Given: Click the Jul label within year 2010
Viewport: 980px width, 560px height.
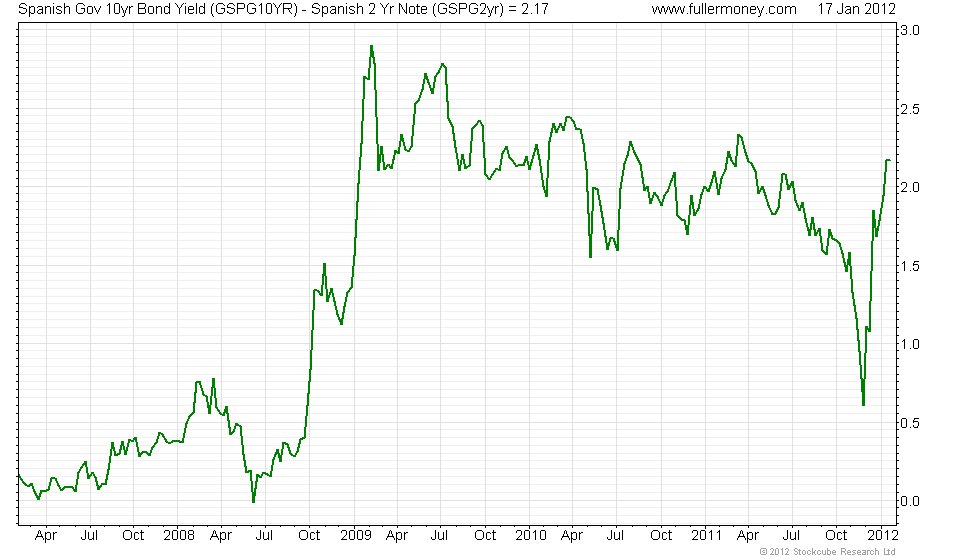Looking at the screenshot, I should pos(616,536).
